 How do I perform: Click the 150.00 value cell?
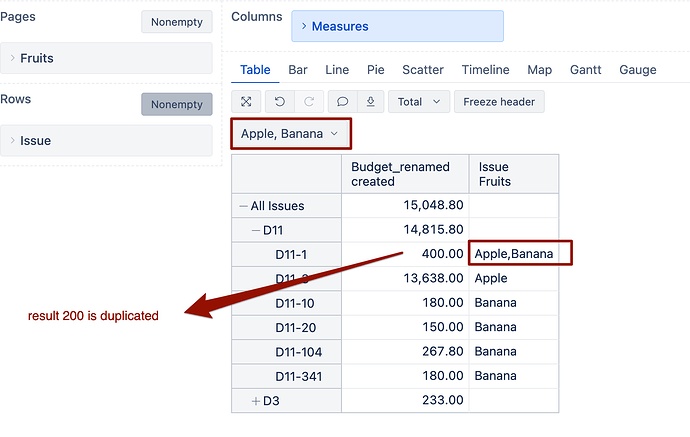405,327
